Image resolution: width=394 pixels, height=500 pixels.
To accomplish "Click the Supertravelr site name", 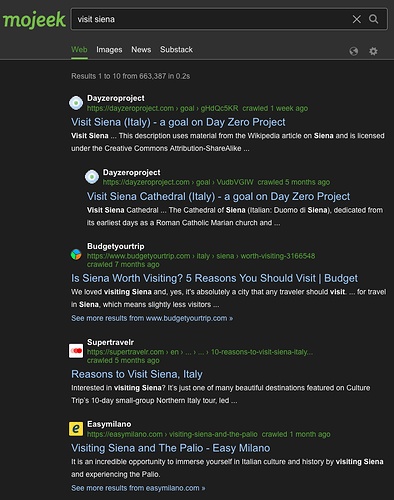I will (x=110, y=342).
